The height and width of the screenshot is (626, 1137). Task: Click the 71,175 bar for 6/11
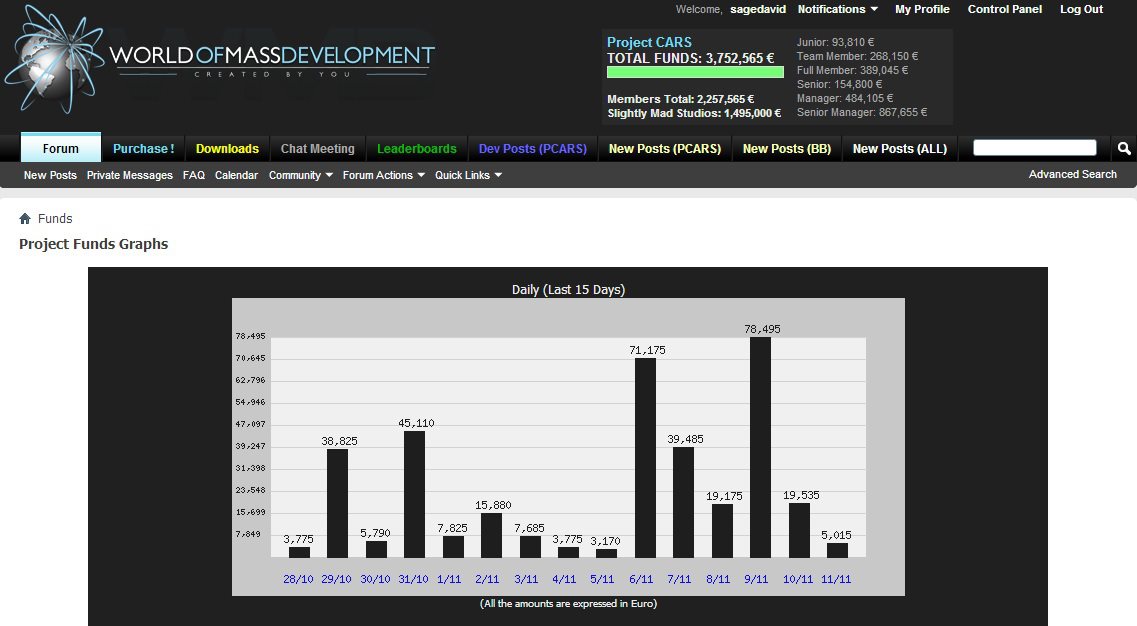[645, 458]
